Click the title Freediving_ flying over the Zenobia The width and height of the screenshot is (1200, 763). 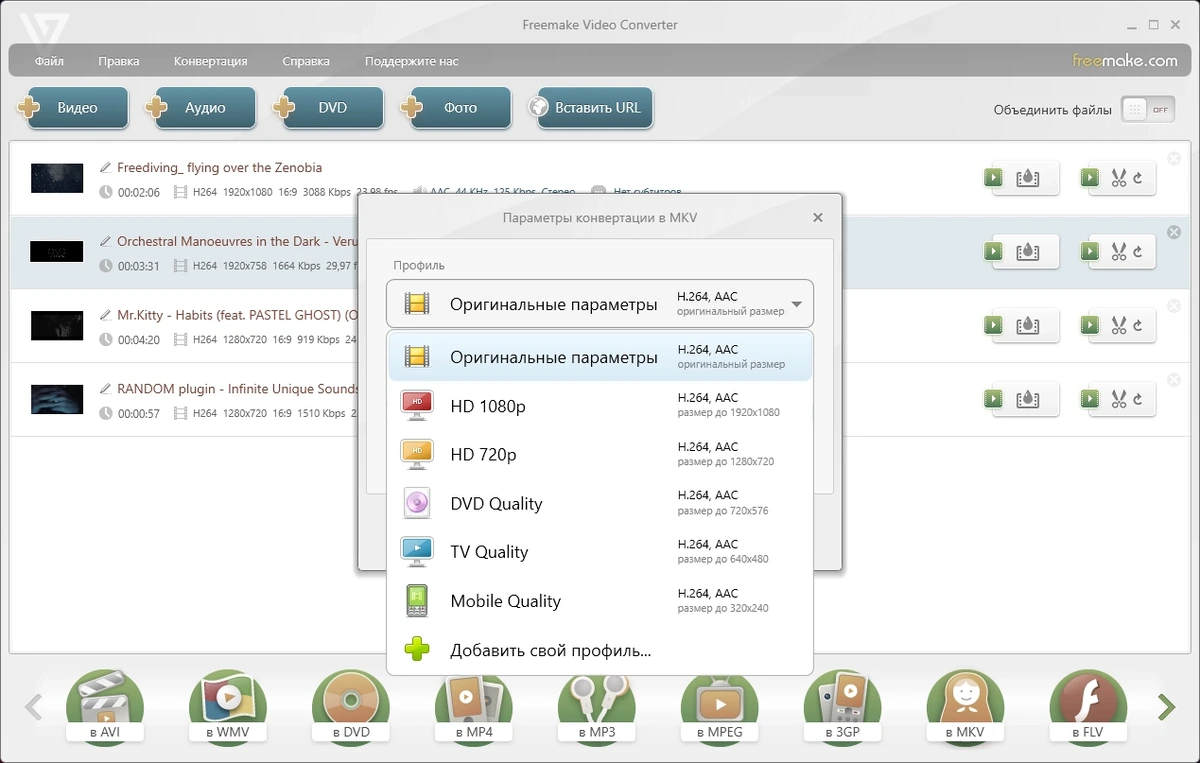point(220,167)
